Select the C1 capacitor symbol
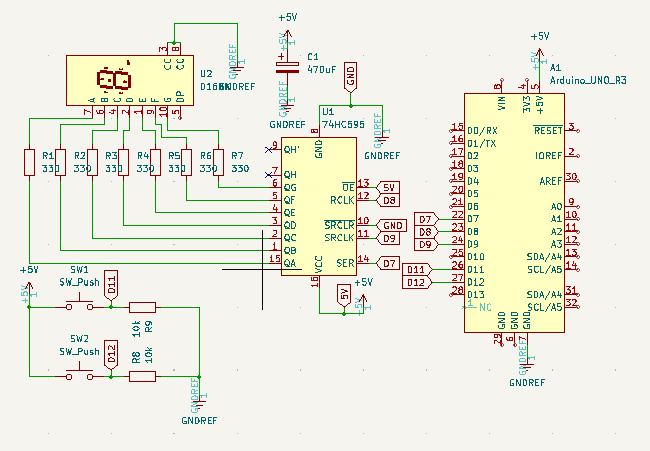This screenshot has width=650, height=451. pos(287,68)
